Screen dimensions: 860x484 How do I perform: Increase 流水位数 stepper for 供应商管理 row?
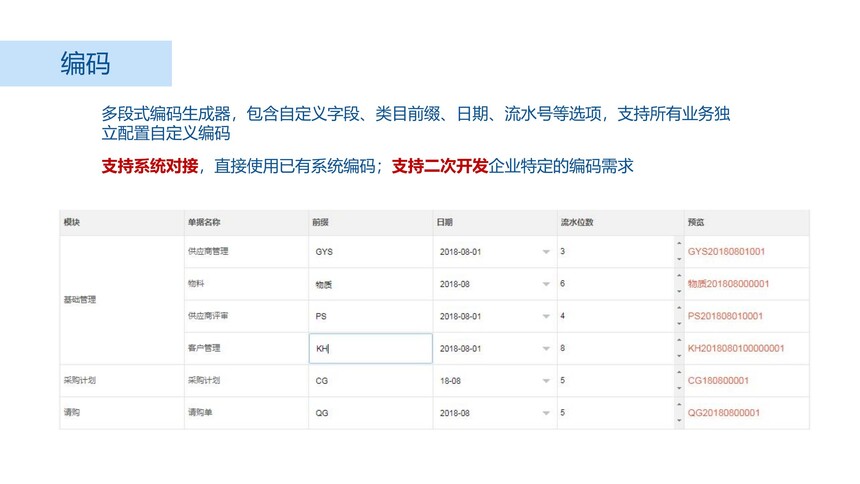[x=679, y=244]
